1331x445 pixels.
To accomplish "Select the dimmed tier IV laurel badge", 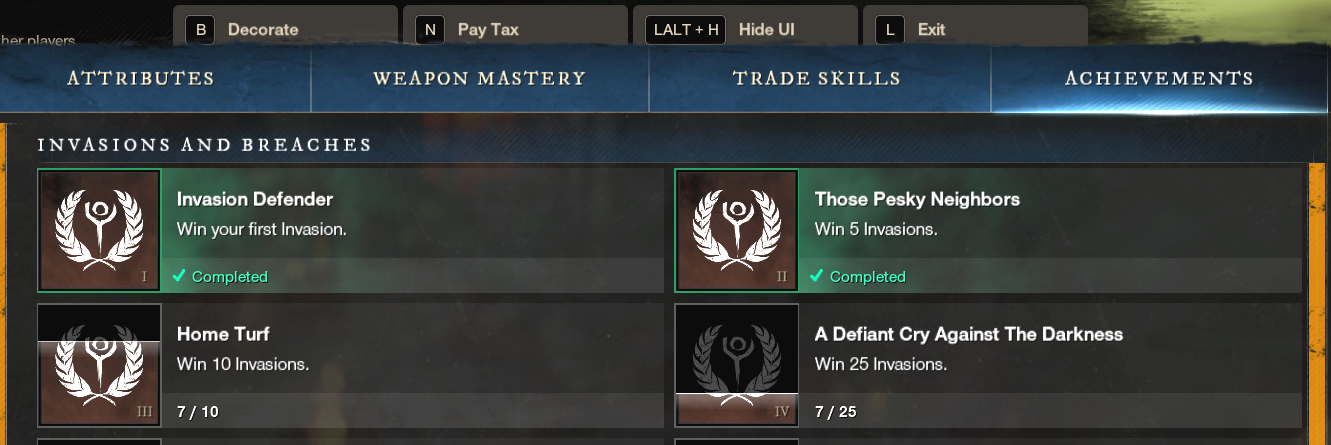I will (x=737, y=365).
